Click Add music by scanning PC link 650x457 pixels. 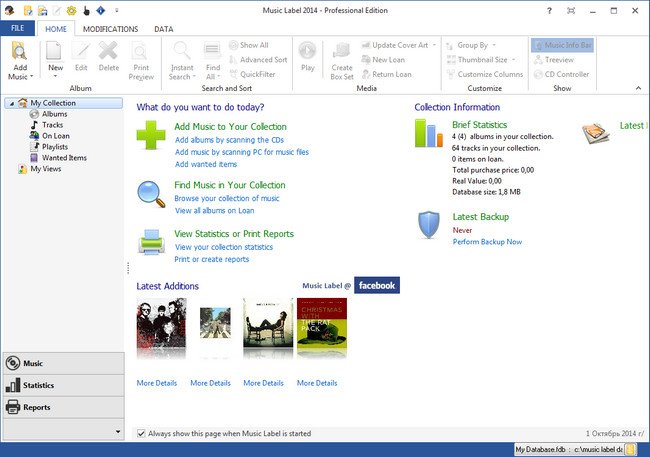tap(242, 152)
